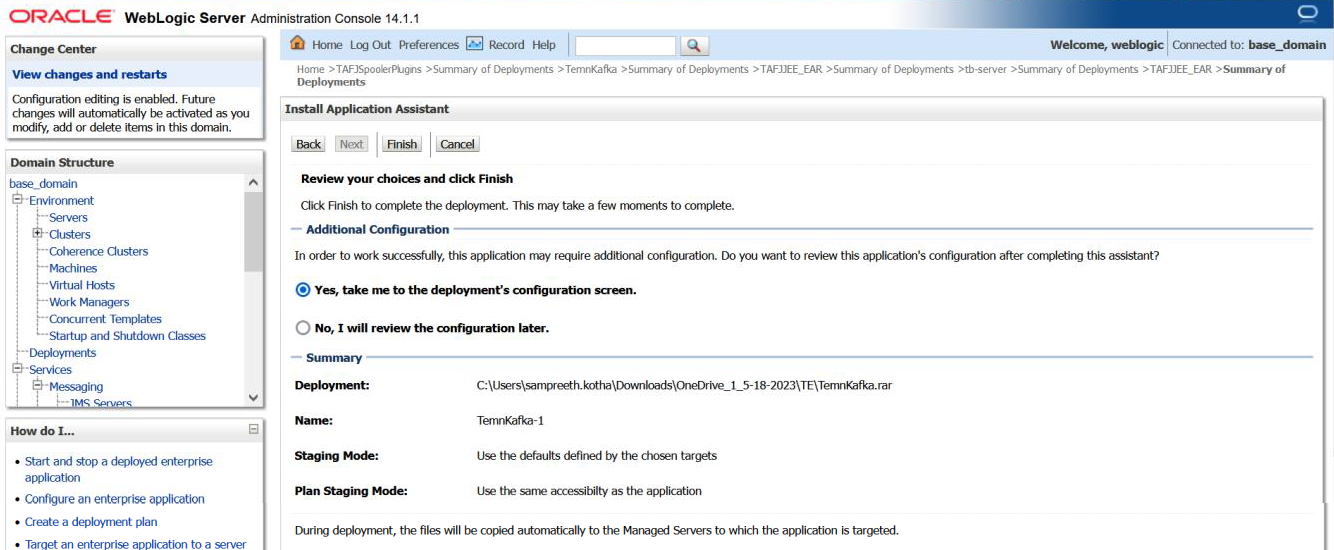This screenshot has height=550, width=1334.
Task: Click the search text field
Action: click(625, 46)
